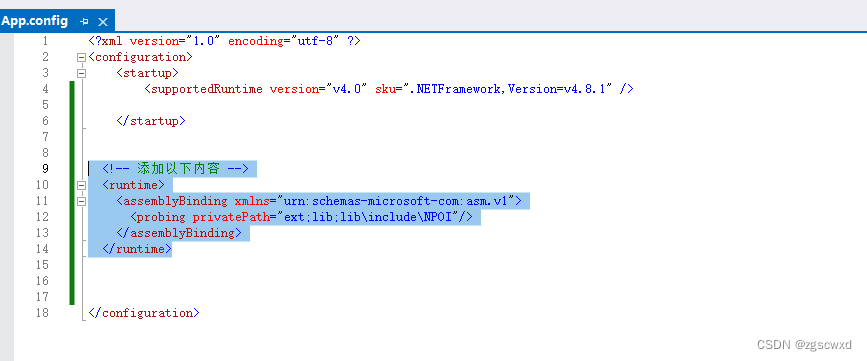This screenshot has height=361, width=867.
Task: Click the closing runtime tag
Action: [x=137, y=249]
